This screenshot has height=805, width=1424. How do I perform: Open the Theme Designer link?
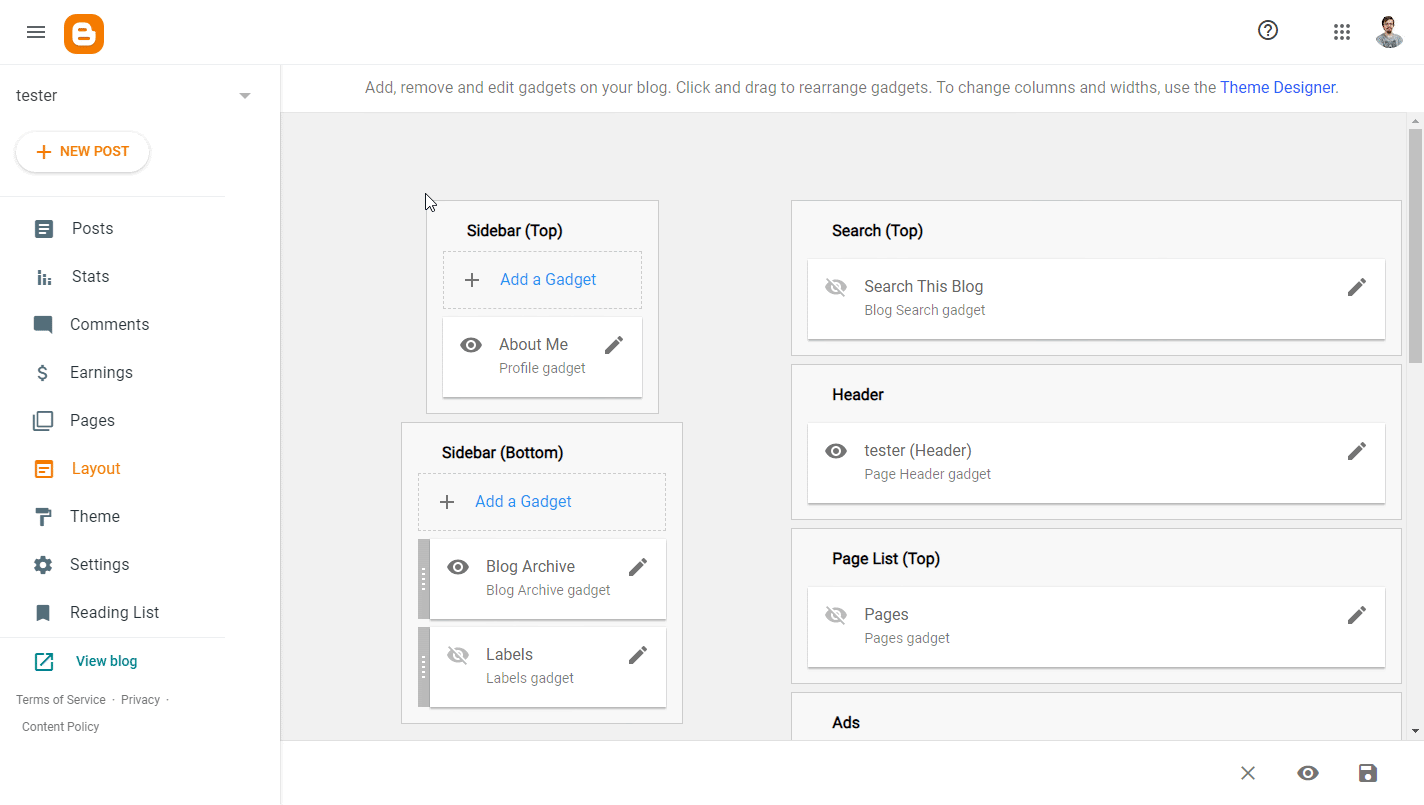coord(1277,87)
